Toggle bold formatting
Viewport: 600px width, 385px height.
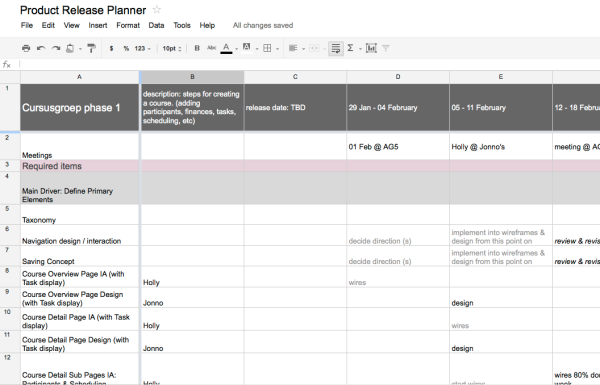pyautogui.click(x=197, y=48)
